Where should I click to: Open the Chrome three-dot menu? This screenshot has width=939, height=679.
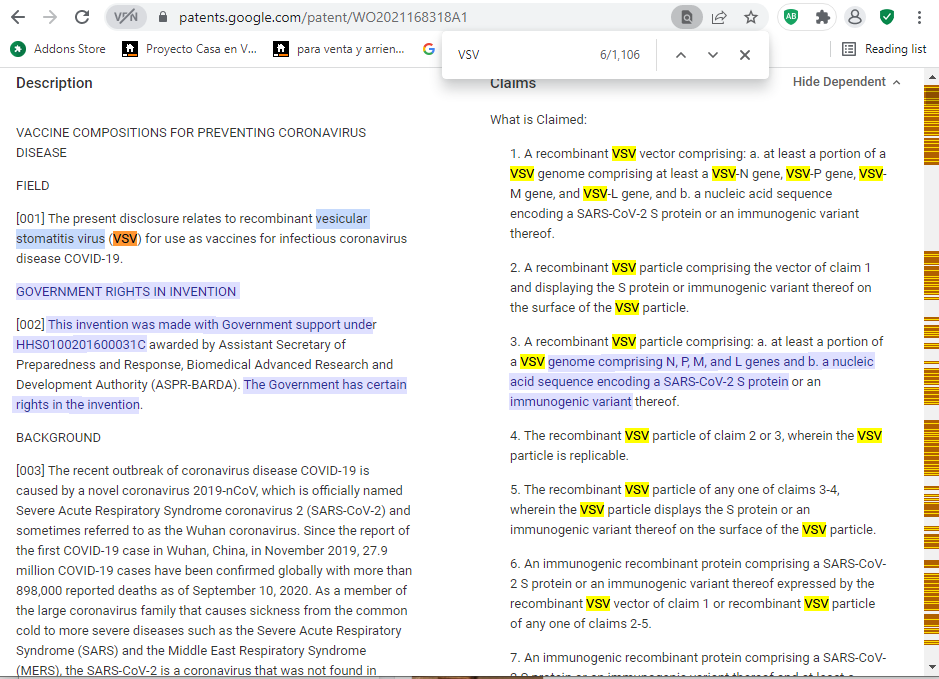(x=919, y=17)
